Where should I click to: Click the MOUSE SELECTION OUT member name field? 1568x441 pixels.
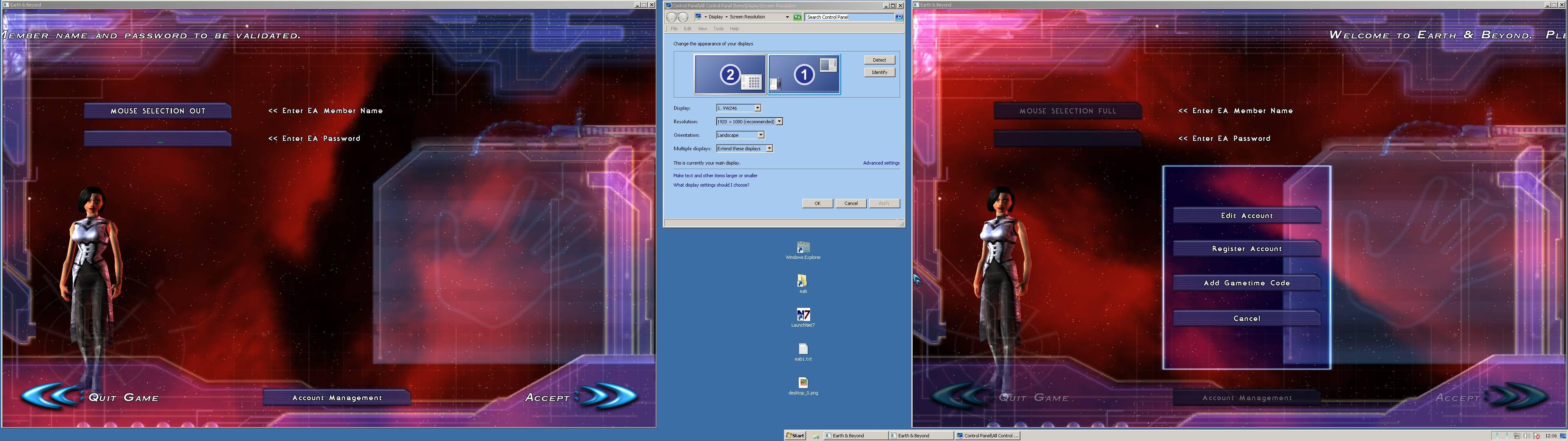(158, 111)
